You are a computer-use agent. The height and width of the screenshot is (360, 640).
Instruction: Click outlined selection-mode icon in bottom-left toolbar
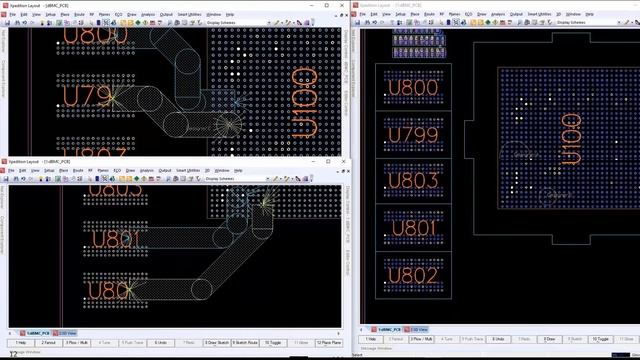[105, 178]
